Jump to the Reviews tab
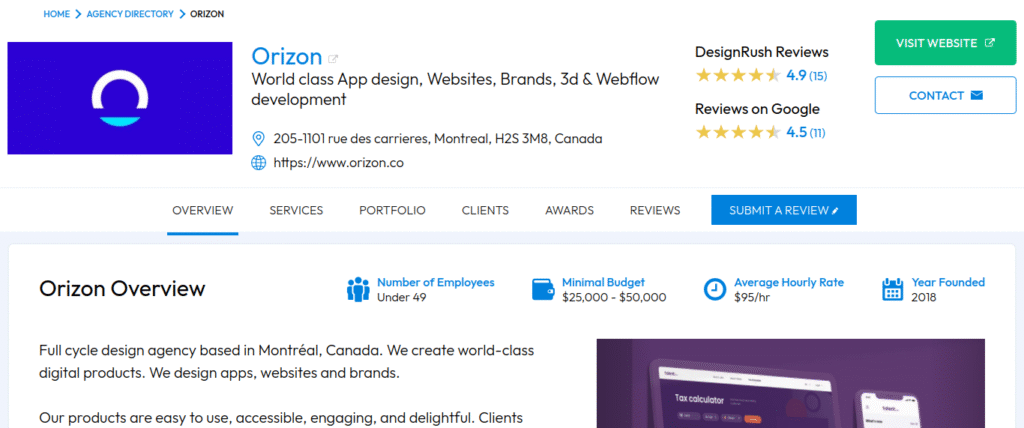The height and width of the screenshot is (428, 1024). click(655, 210)
